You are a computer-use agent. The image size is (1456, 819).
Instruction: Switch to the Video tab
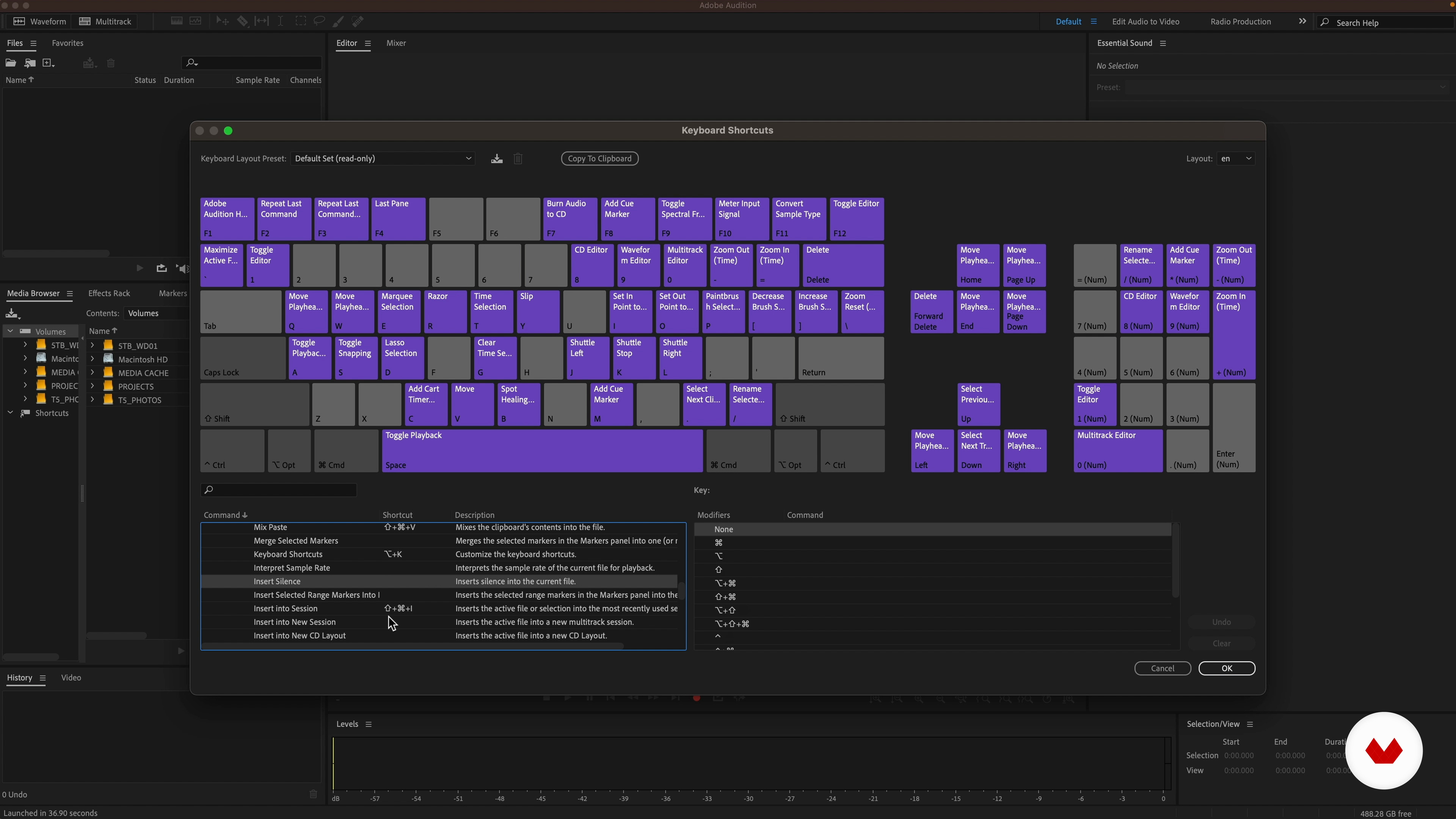pos(71,678)
